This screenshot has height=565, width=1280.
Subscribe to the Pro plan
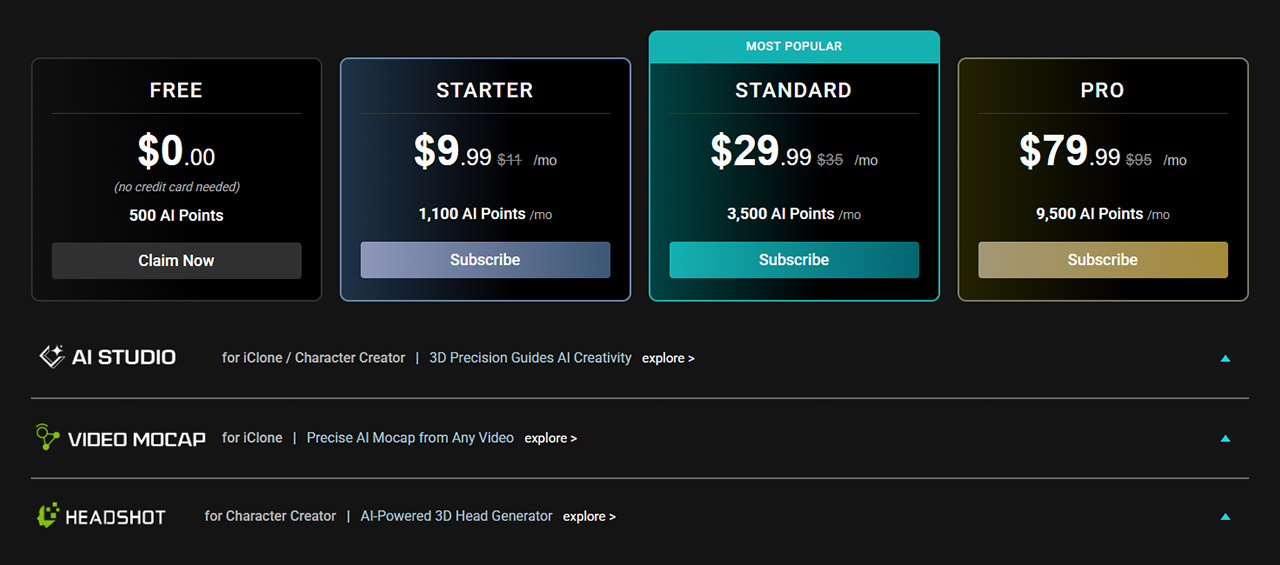1103,259
